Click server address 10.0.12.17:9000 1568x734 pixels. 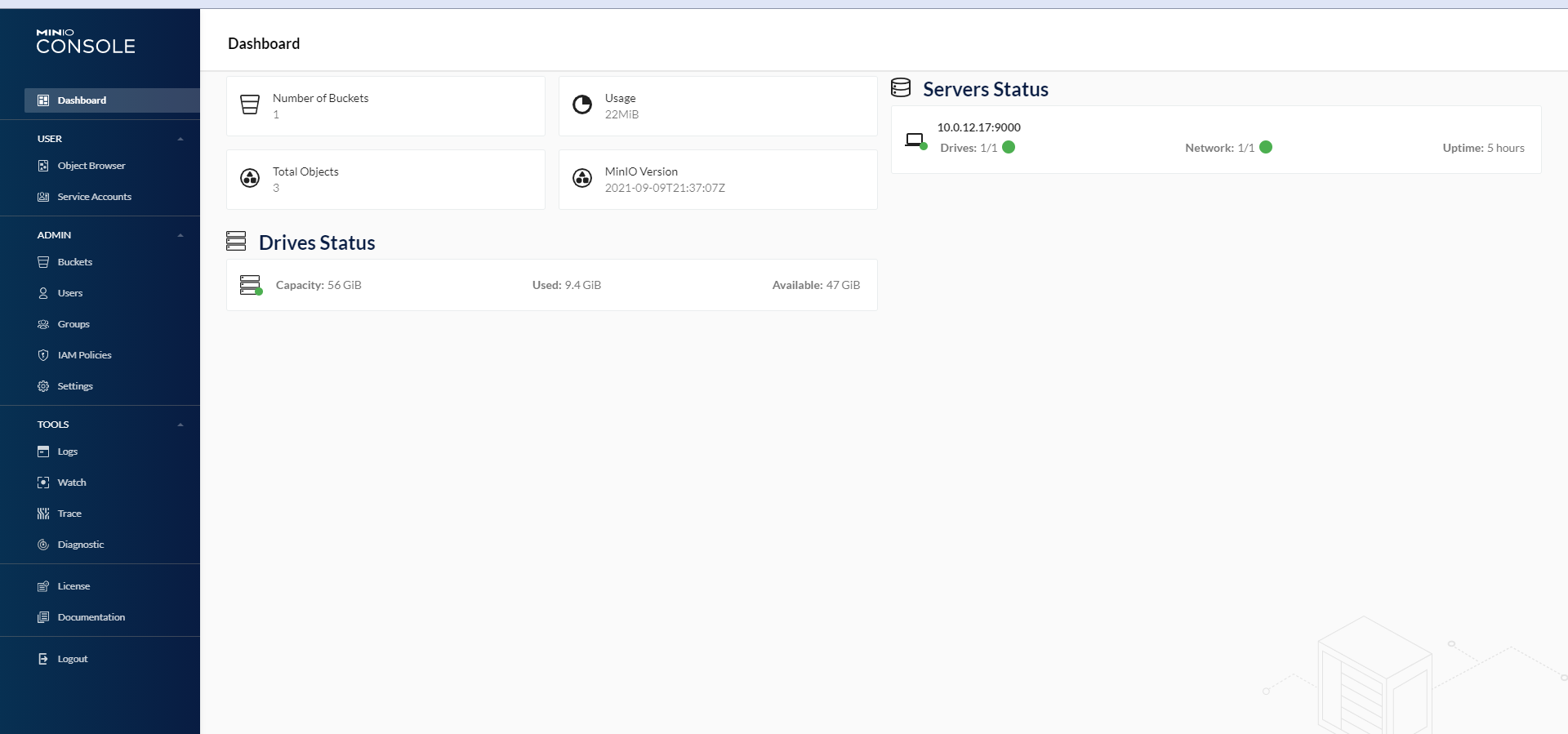(979, 127)
